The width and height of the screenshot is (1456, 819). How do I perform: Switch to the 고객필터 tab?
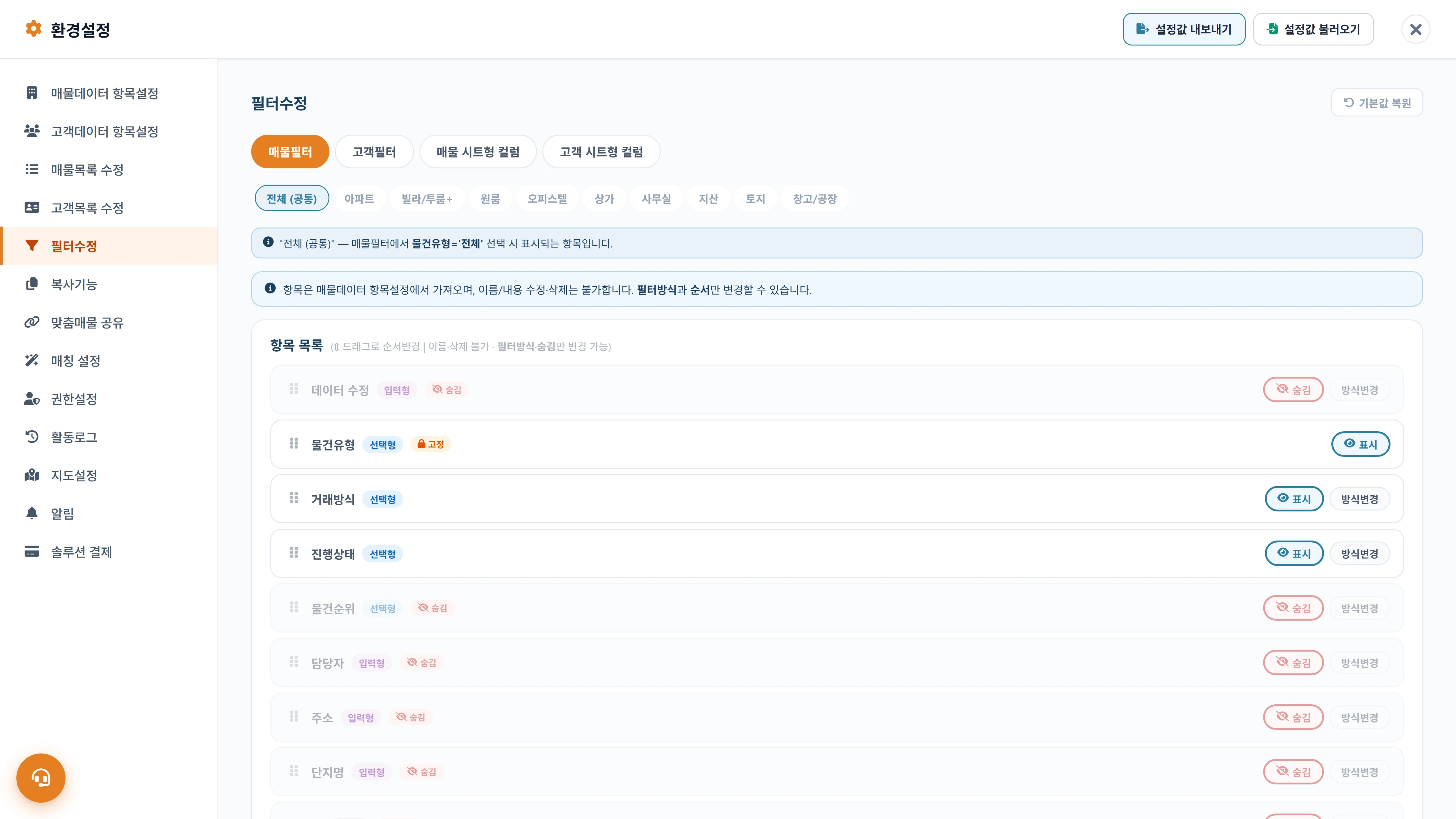pos(374,151)
